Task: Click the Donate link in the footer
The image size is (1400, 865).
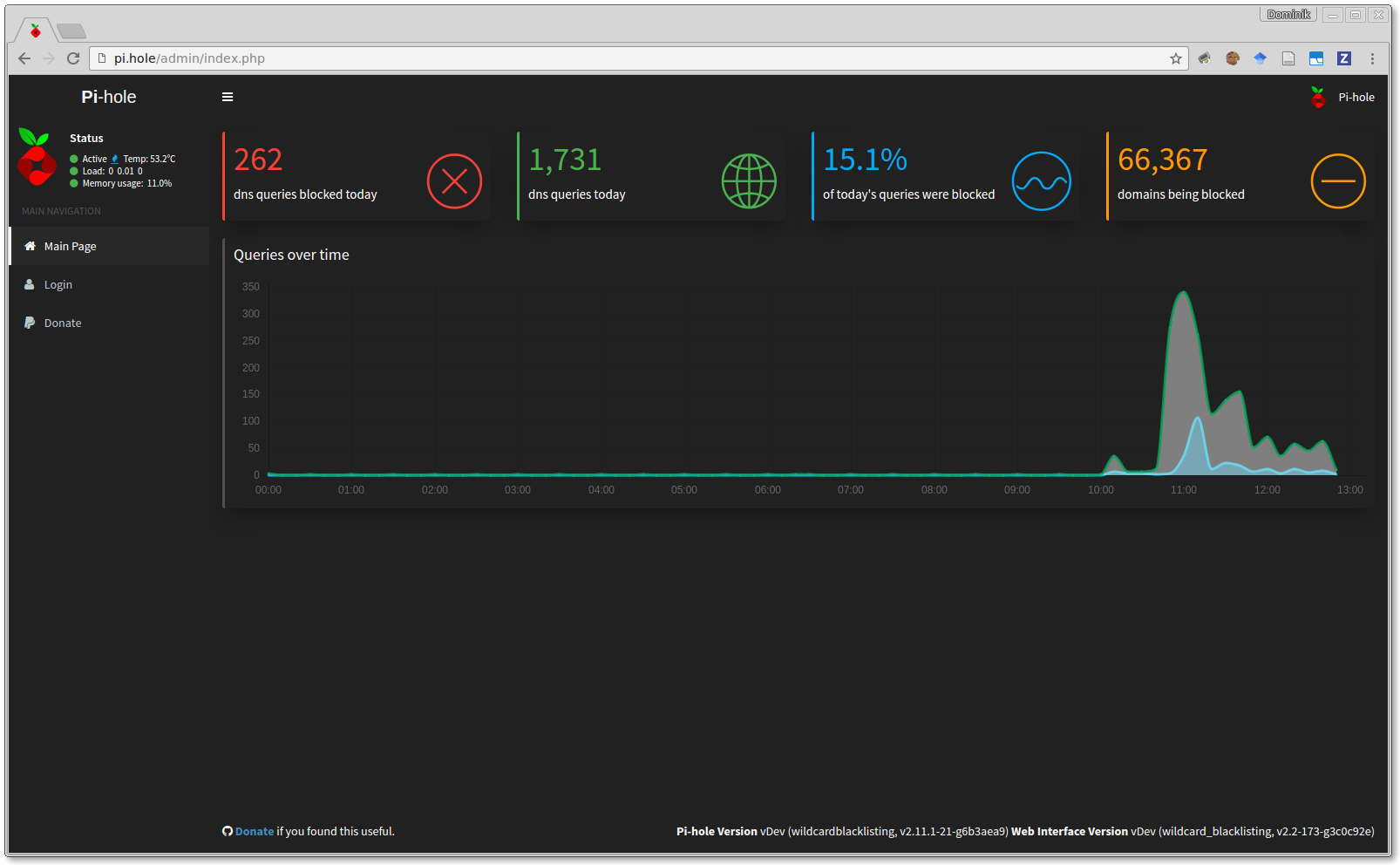Action: pyautogui.click(x=254, y=832)
